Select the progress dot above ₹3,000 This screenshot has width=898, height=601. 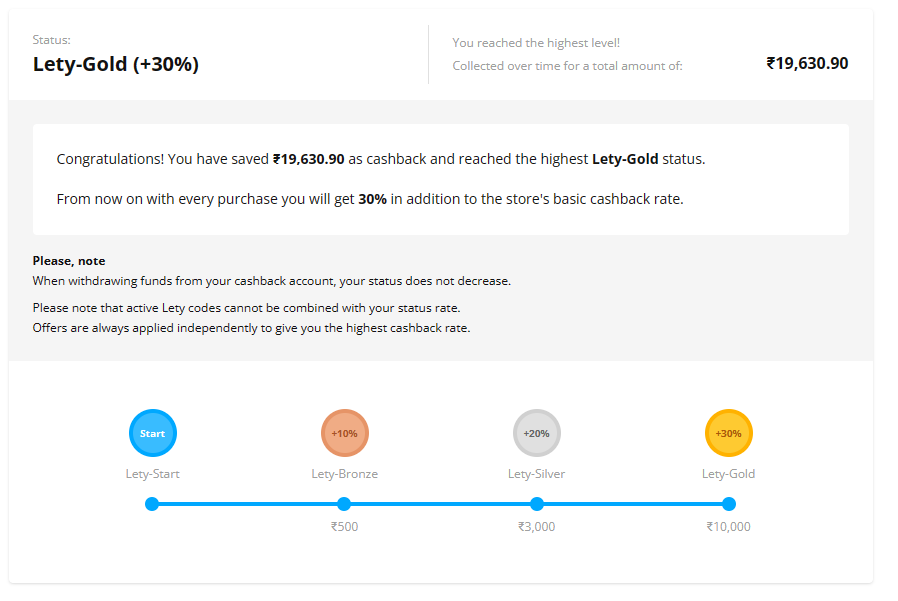[x=537, y=504]
